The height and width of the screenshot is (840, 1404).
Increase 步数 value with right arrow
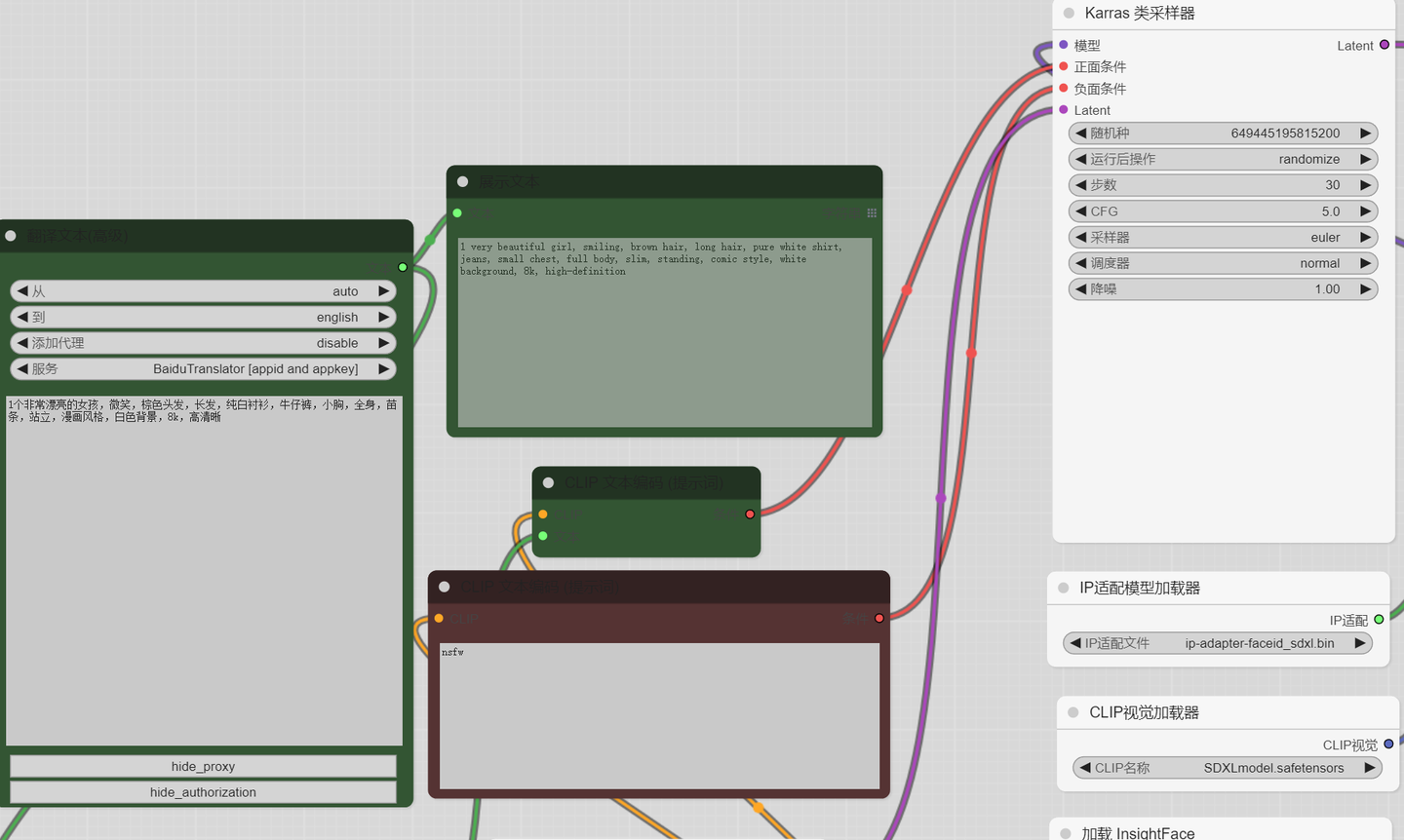point(1365,185)
